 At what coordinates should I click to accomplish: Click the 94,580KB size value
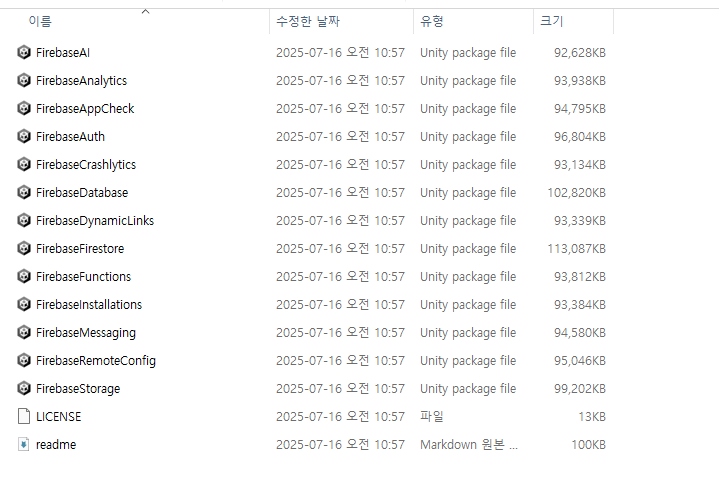tap(580, 332)
